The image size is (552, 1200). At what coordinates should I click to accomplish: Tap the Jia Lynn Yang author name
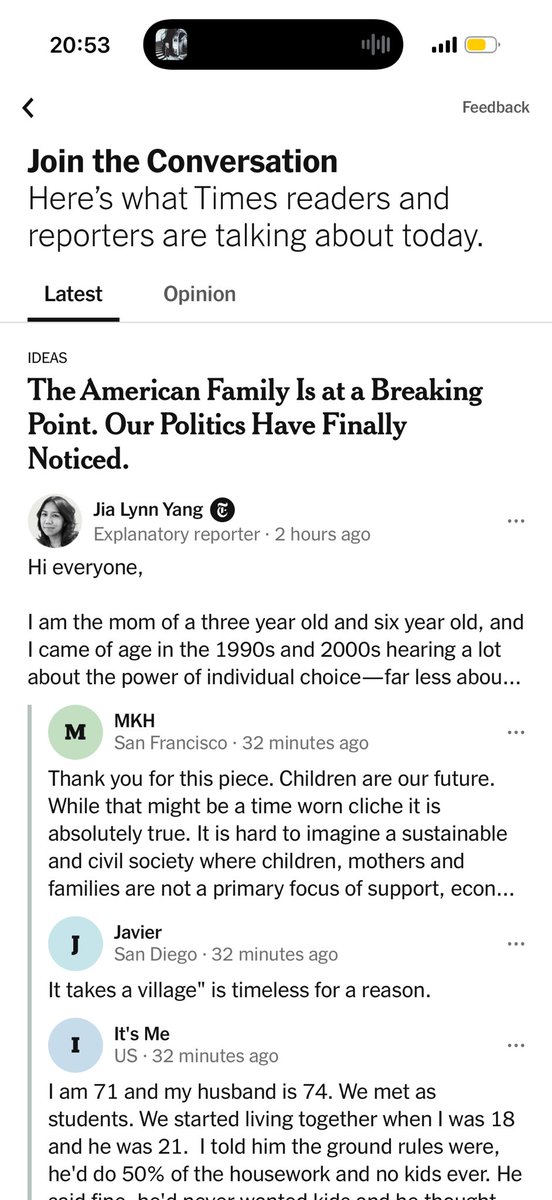click(148, 510)
